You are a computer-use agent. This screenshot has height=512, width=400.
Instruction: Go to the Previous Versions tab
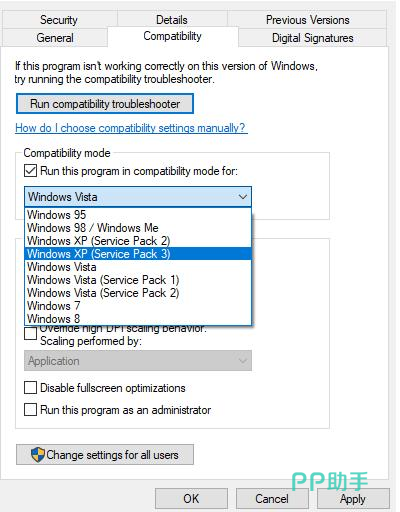coord(307,20)
